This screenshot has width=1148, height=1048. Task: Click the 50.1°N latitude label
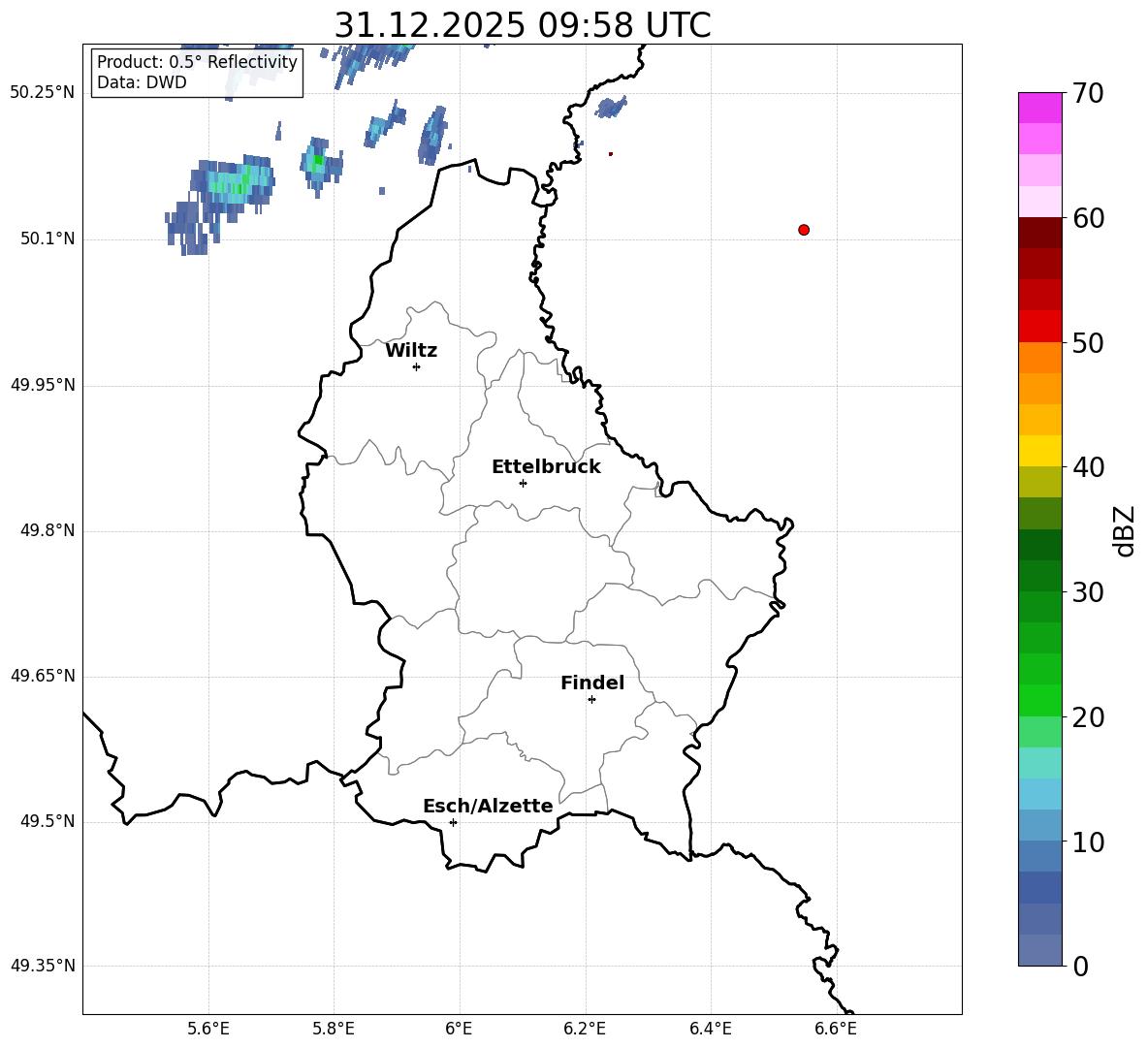(x=48, y=238)
